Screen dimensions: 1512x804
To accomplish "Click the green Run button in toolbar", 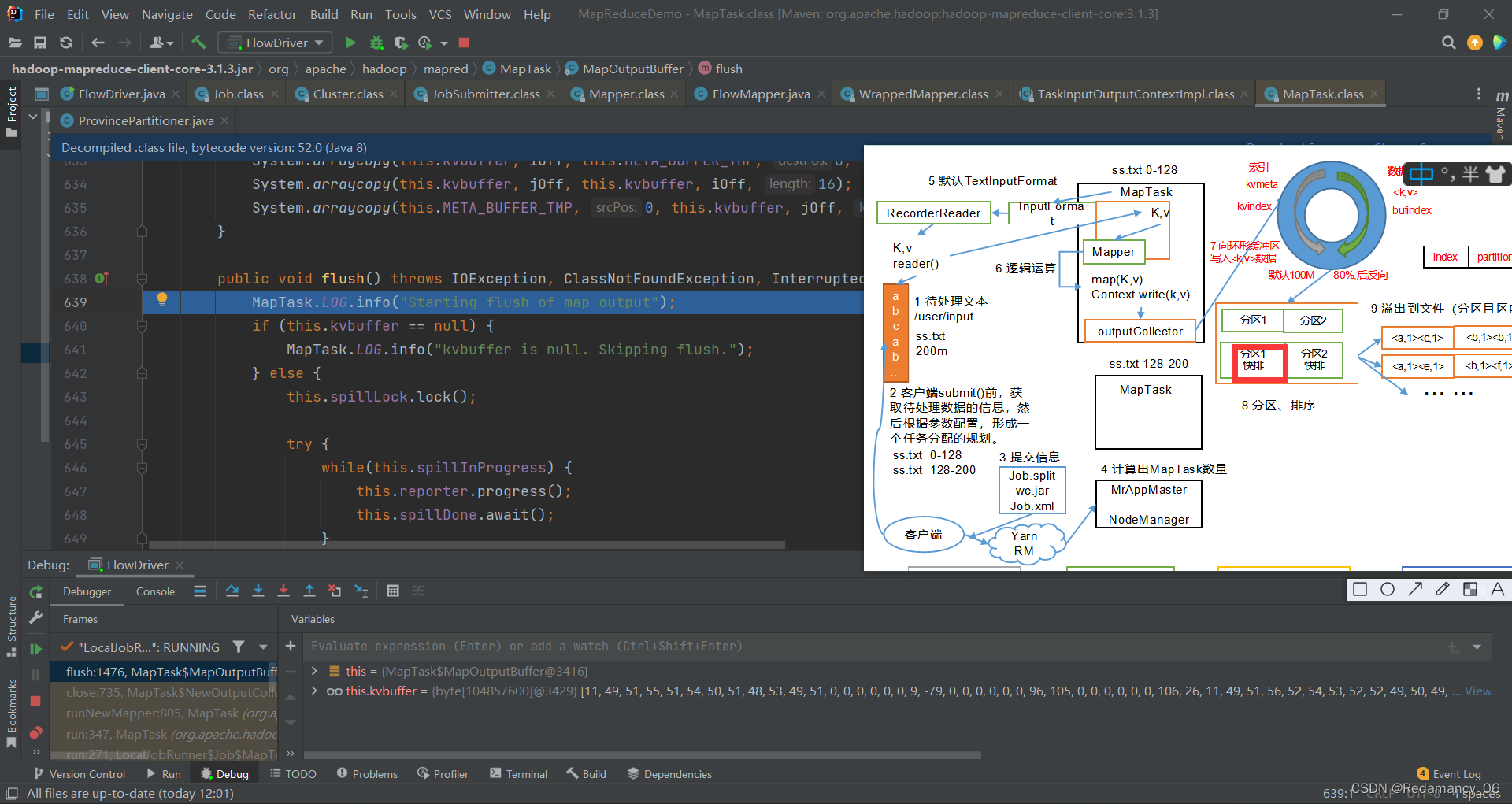I will (350, 43).
